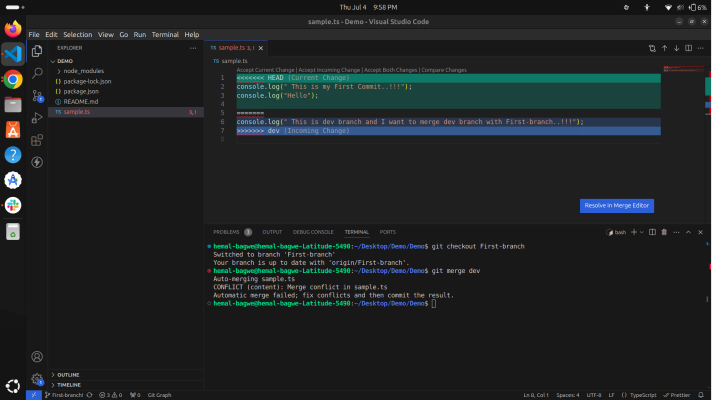Open the Selection menu
Image resolution: width=712 pixels, height=400 pixels.
[78, 35]
